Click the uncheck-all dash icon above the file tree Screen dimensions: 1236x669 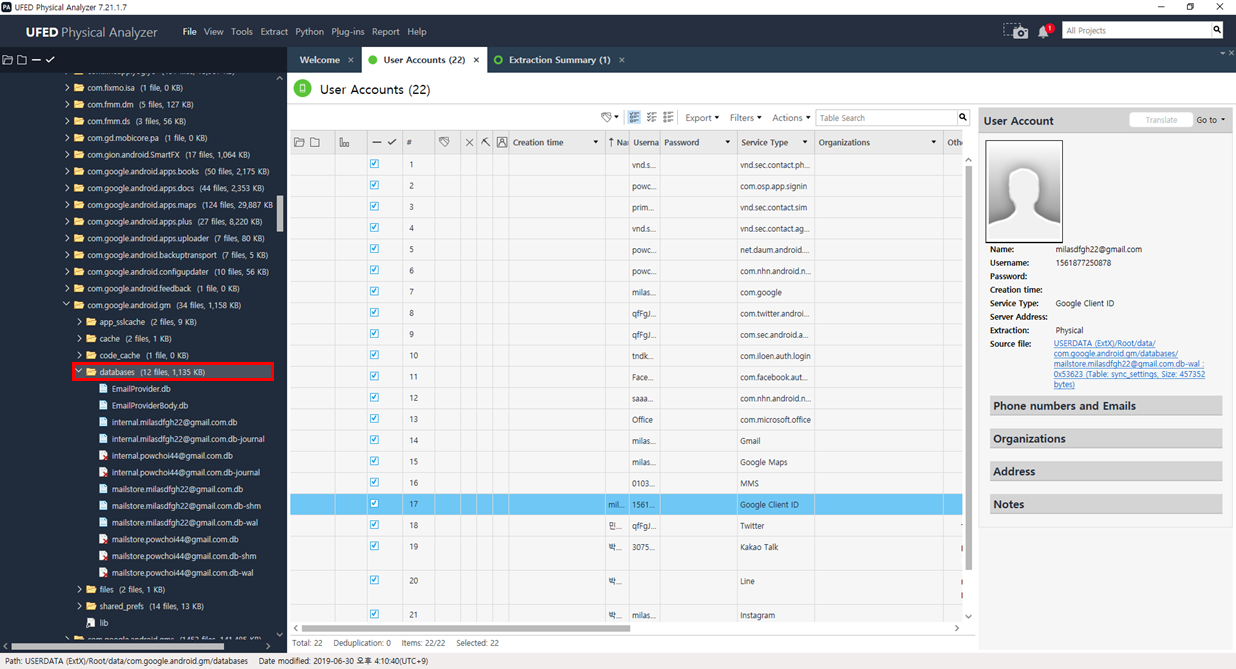[x=36, y=60]
